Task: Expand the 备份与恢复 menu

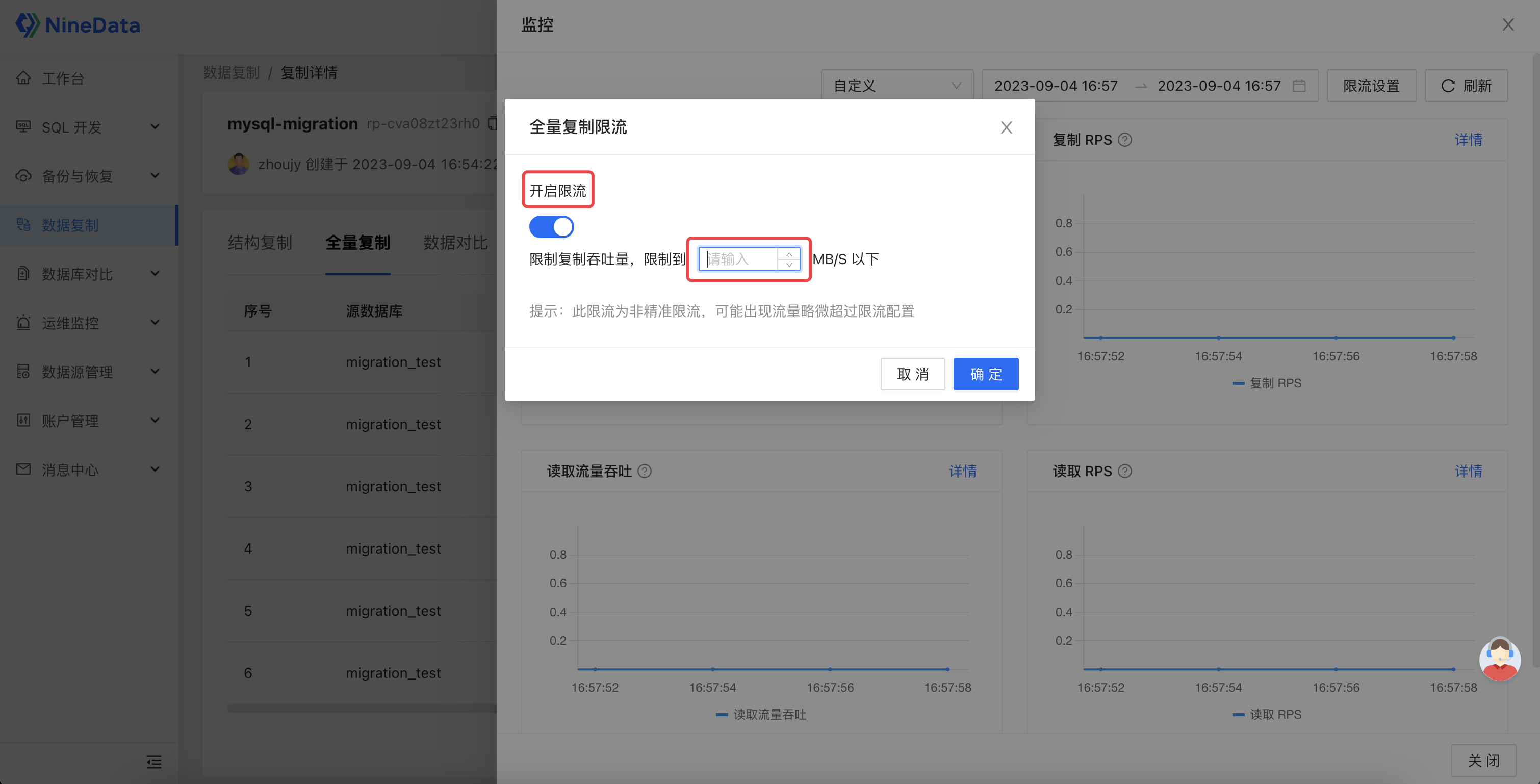Action: point(155,176)
